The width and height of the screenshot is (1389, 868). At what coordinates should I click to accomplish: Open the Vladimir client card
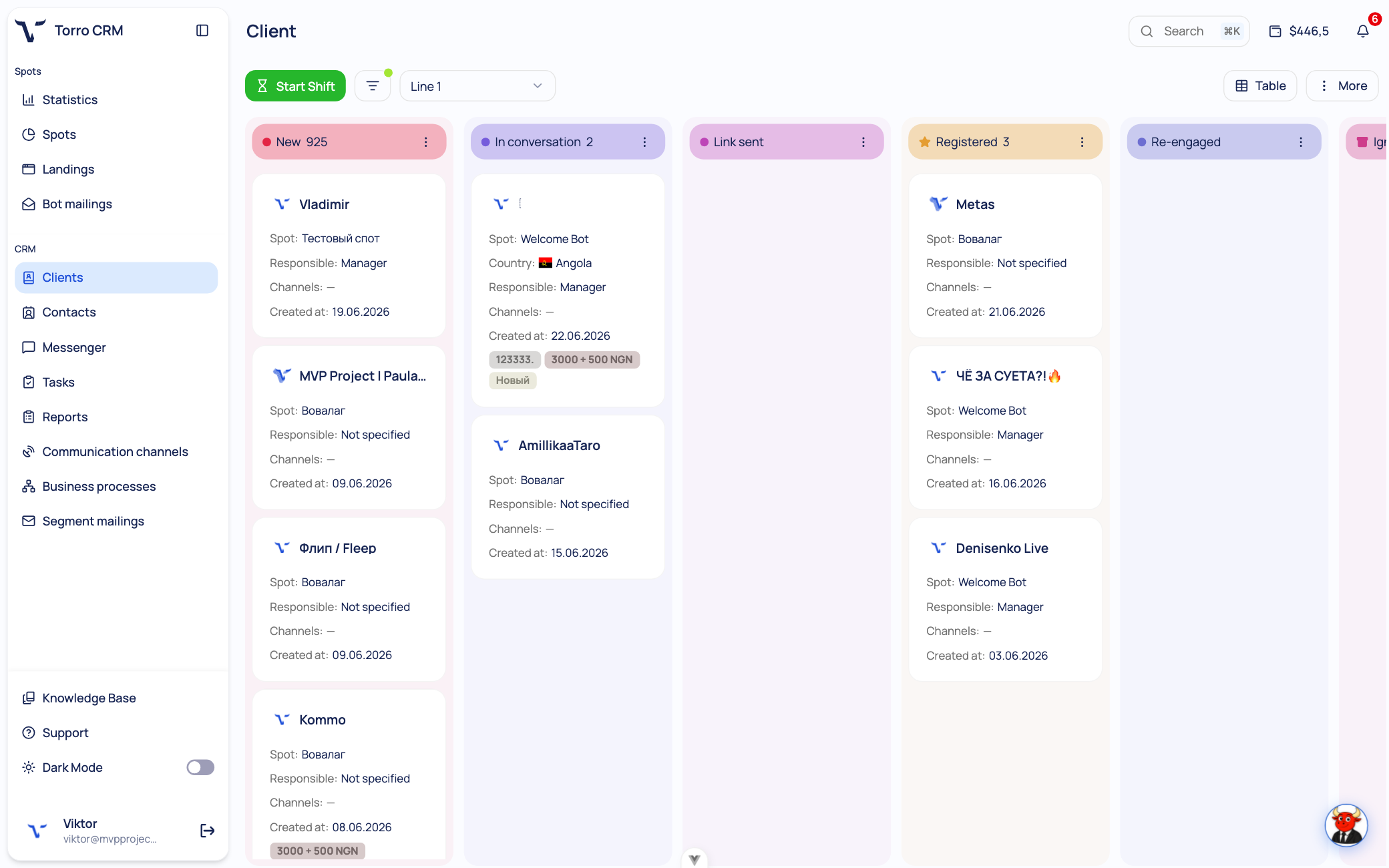349,256
